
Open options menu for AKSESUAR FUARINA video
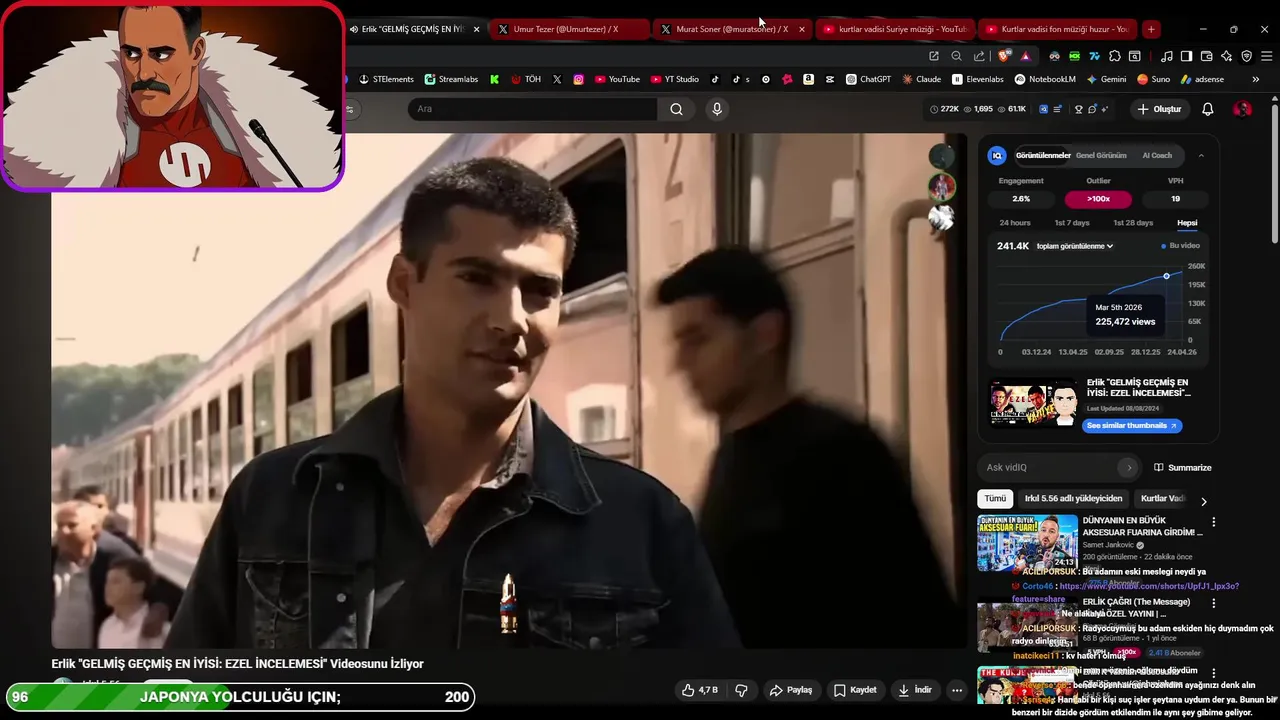[1214, 522]
